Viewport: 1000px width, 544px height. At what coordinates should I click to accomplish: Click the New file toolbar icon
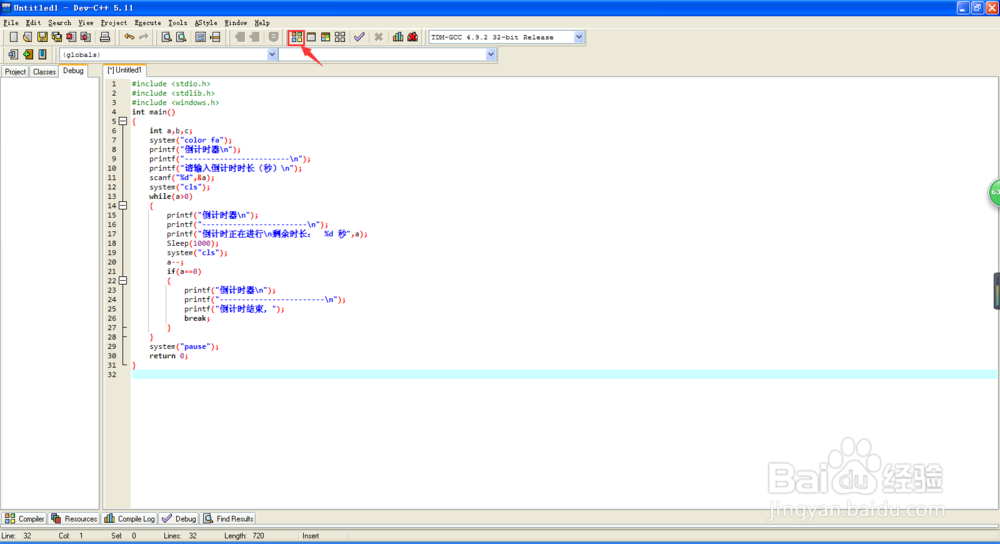(13, 37)
